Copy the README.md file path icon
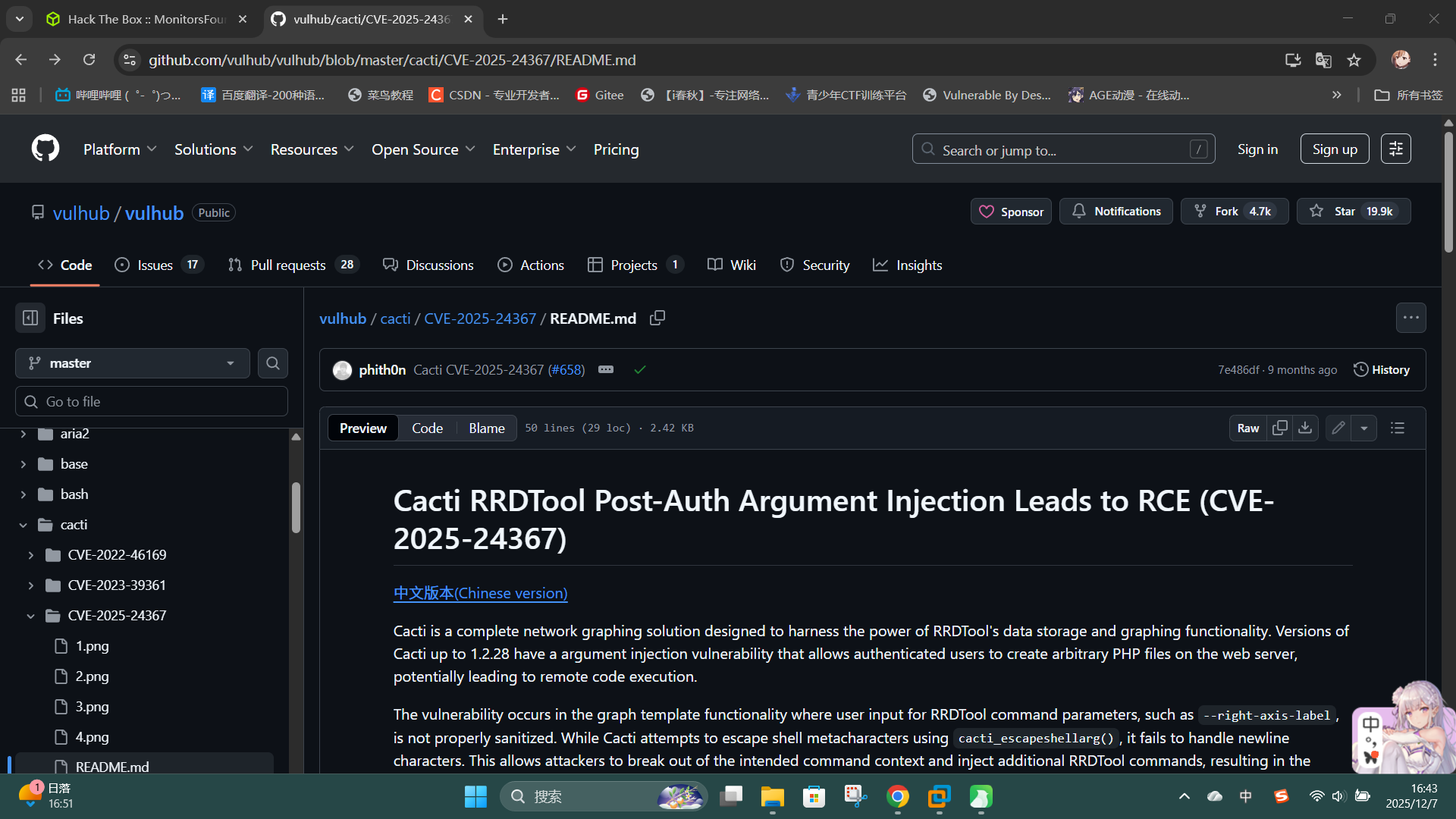 (x=657, y=318)
